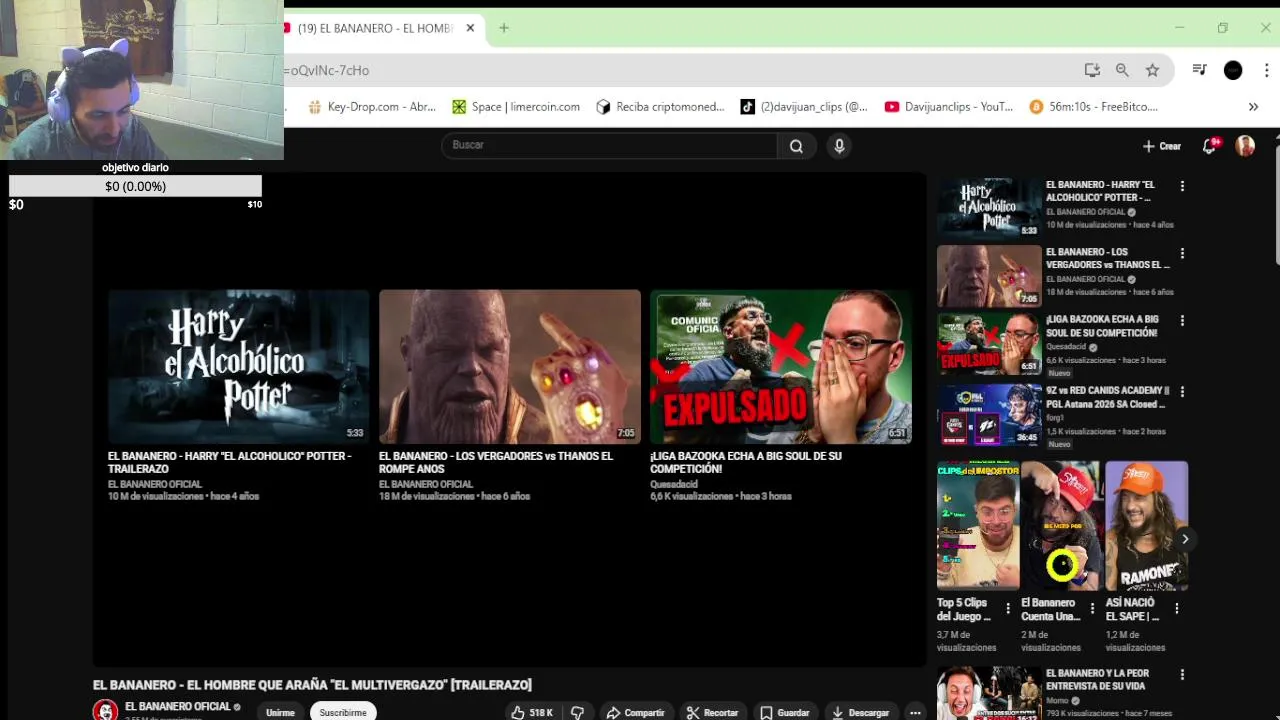Viewport: 1280px width, 720px height.
Task: Open Chrome three-dot menu
Action: 1267,70
